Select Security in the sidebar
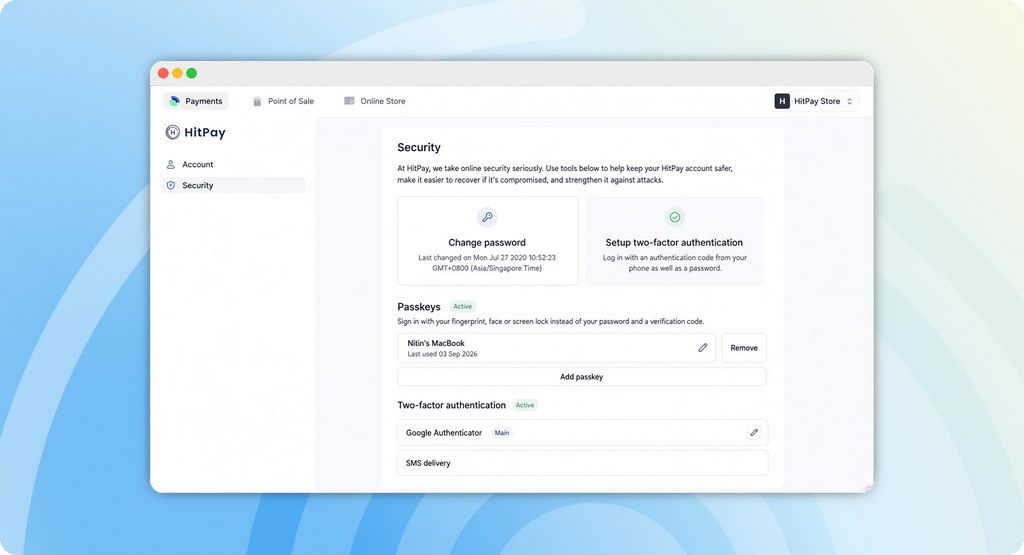Screen dimensions: 1024x555 point(233,185)
